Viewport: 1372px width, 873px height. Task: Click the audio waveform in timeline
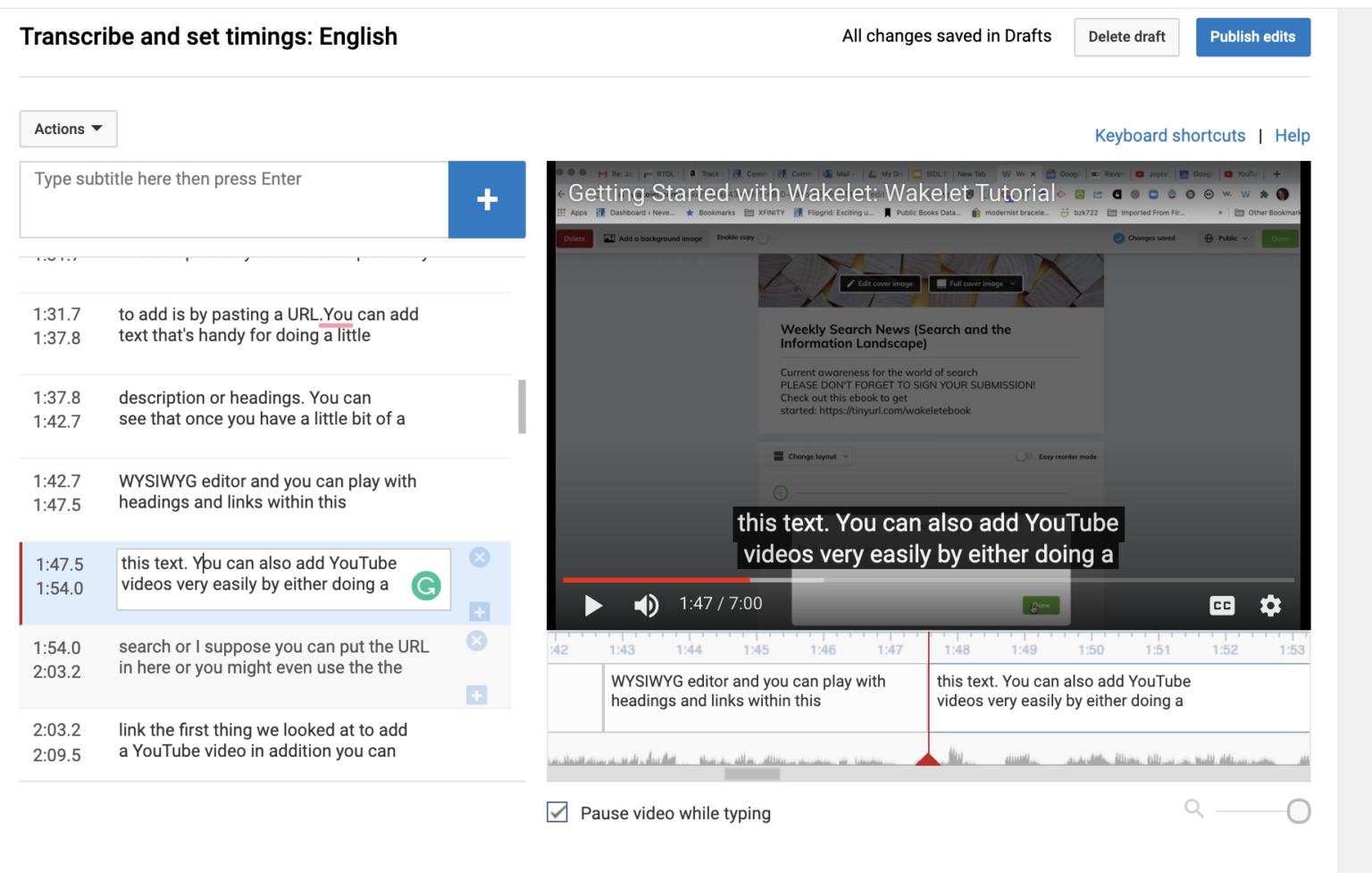tap(929, 757)
